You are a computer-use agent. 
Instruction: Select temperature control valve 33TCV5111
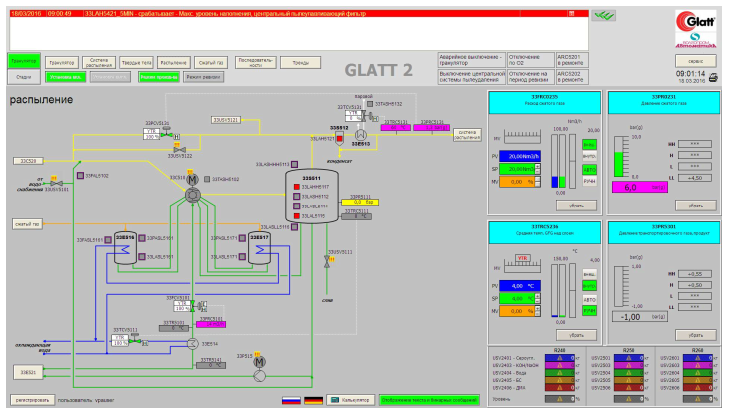coord(135,340)
